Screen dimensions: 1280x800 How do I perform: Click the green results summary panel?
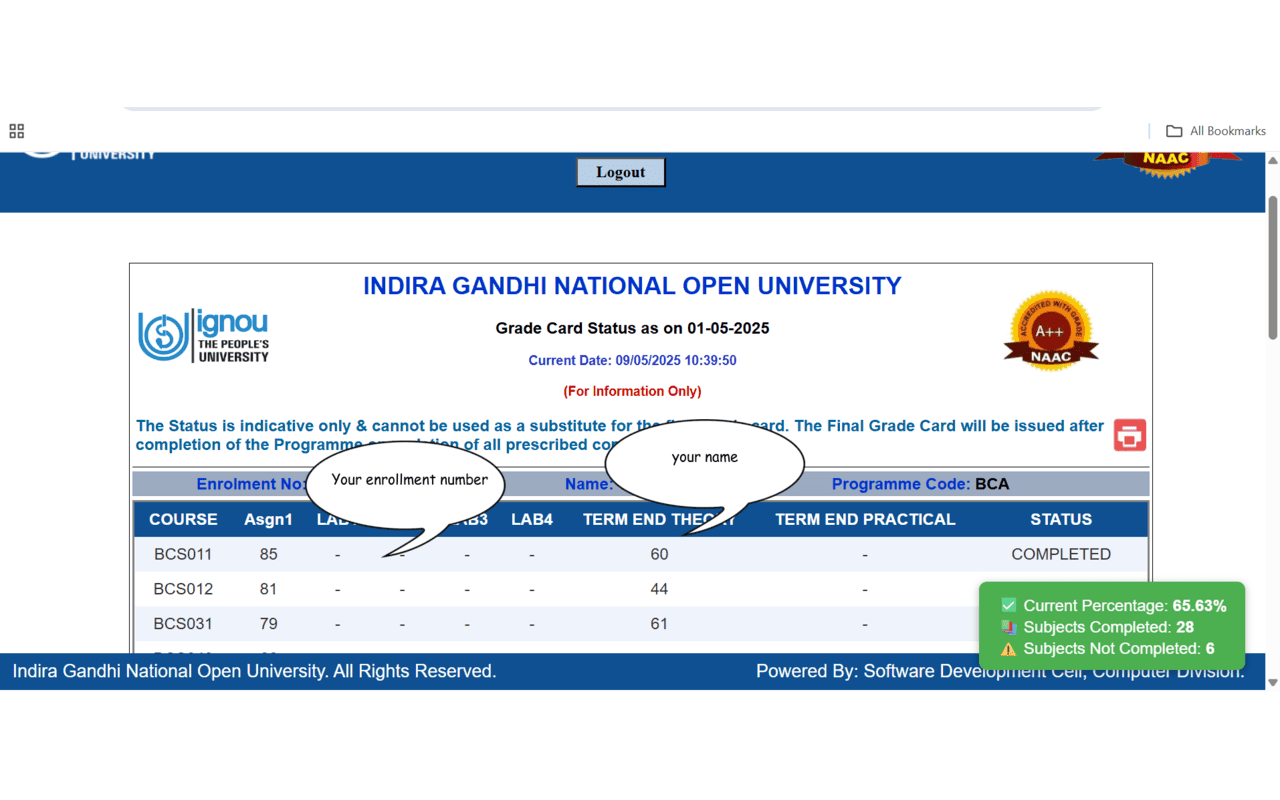click(x=1112, y=626)
